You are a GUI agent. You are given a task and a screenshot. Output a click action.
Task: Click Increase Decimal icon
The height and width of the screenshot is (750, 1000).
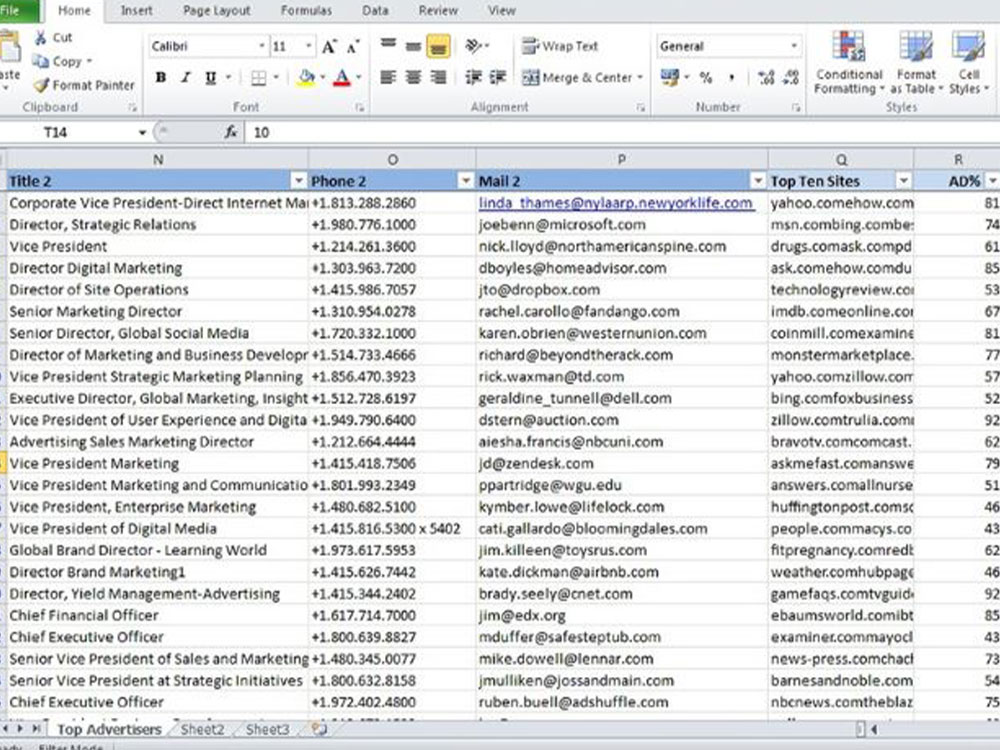coord(766,78)
